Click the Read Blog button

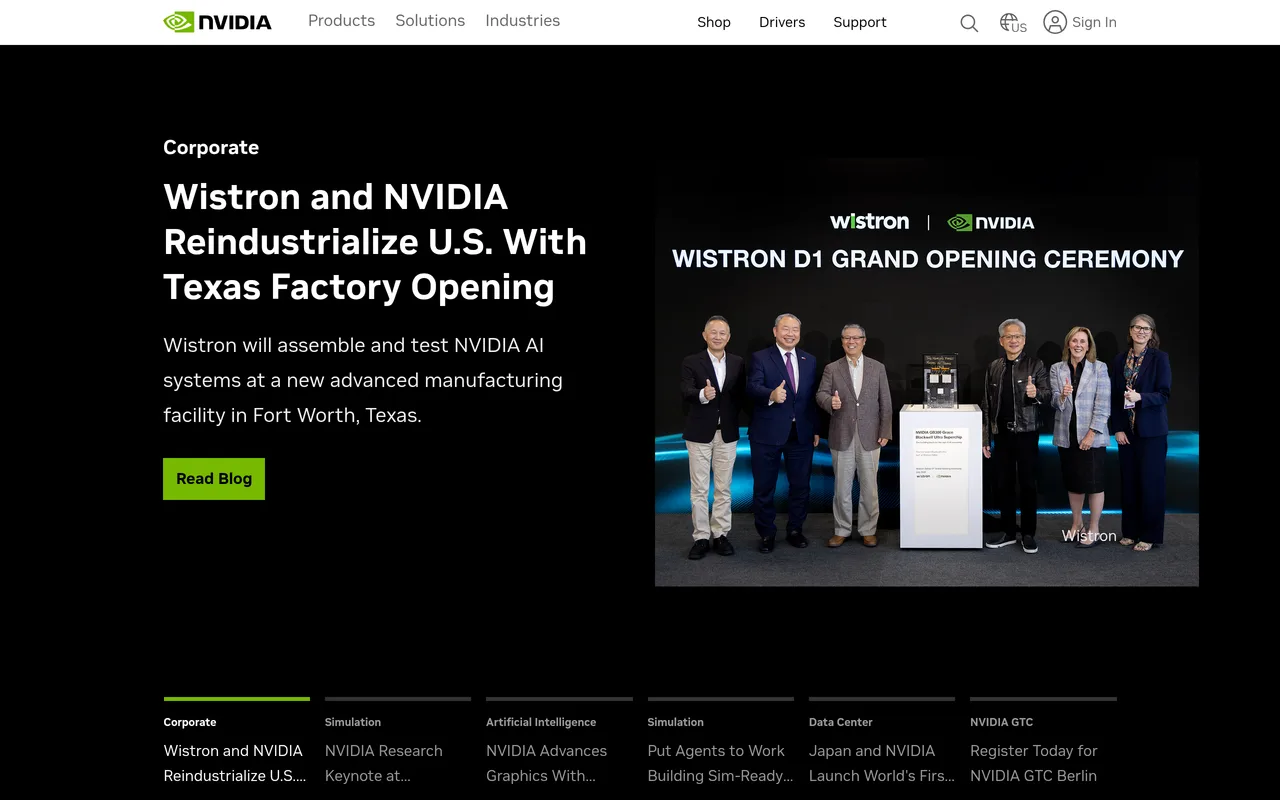coord(214,479)
